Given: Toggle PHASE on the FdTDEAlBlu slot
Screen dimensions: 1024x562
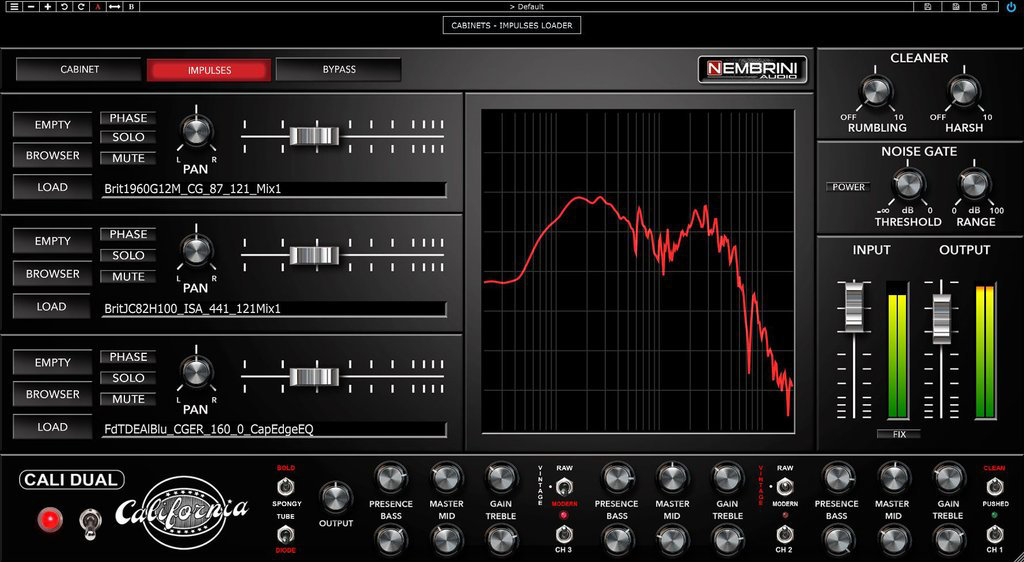Looking at the screenshot, I should (128, 357).
